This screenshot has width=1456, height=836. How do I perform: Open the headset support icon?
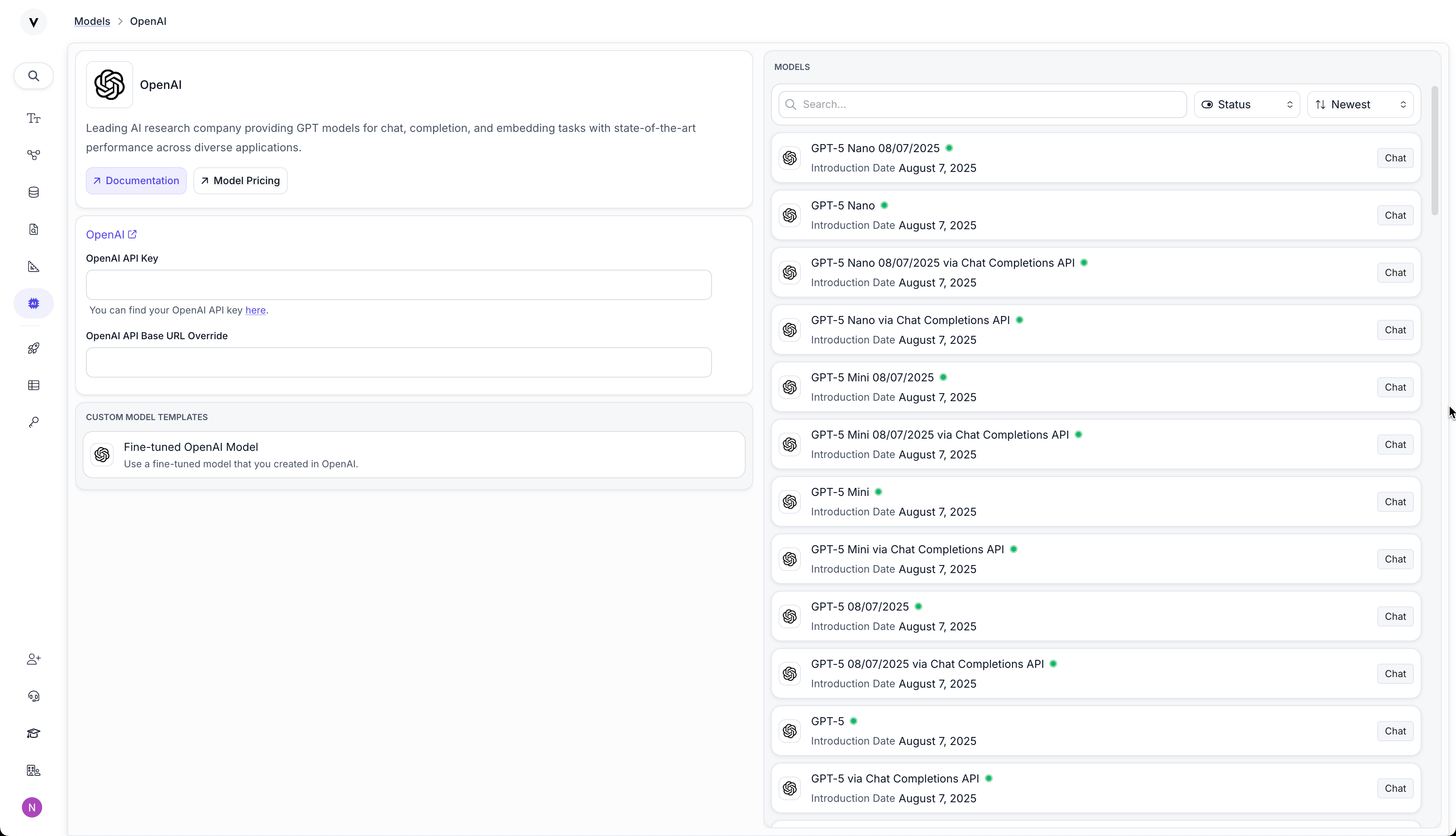(34, 697)
